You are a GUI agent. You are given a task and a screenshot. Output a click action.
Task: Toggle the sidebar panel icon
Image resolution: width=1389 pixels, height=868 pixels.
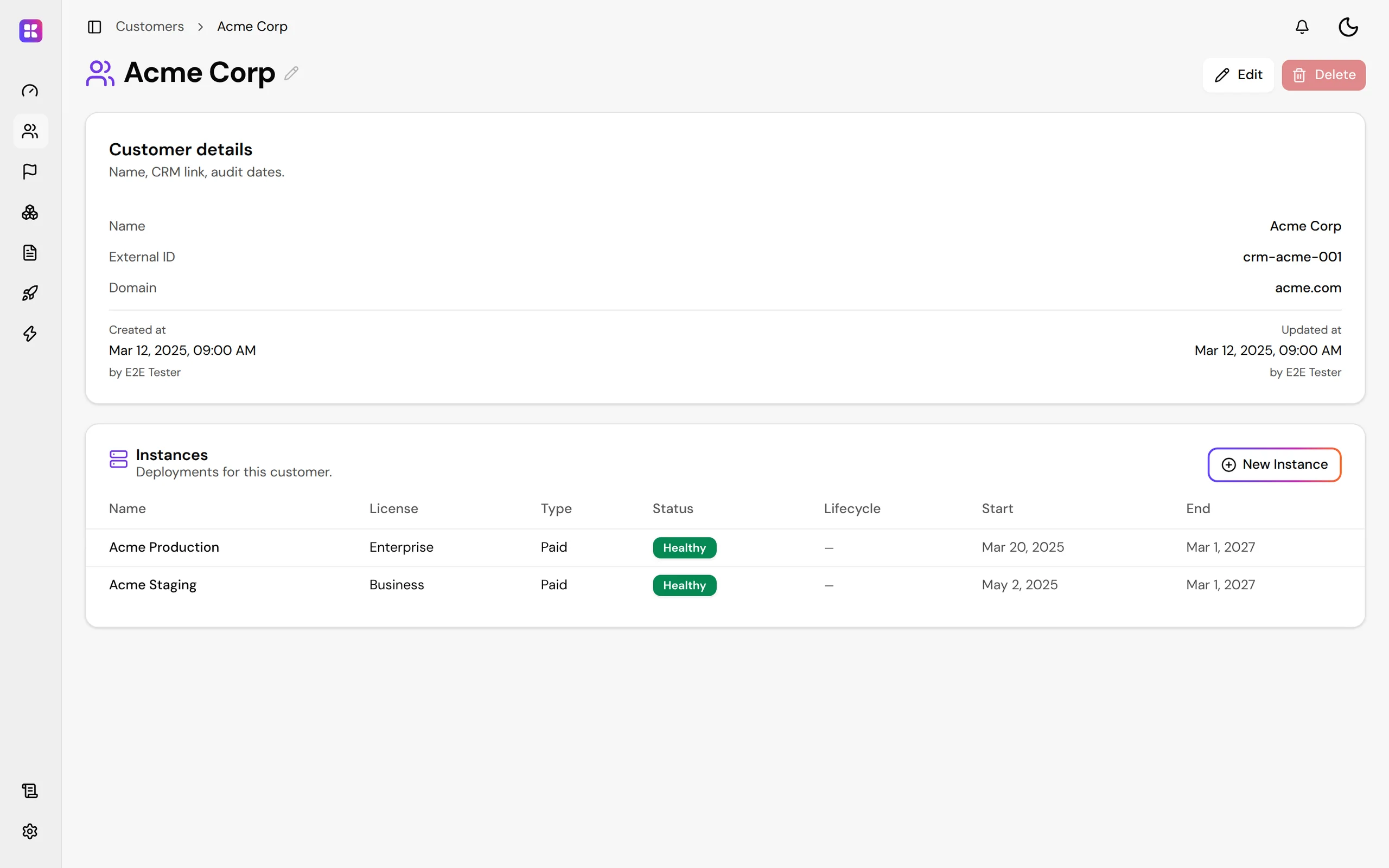[x=95, y=27]
